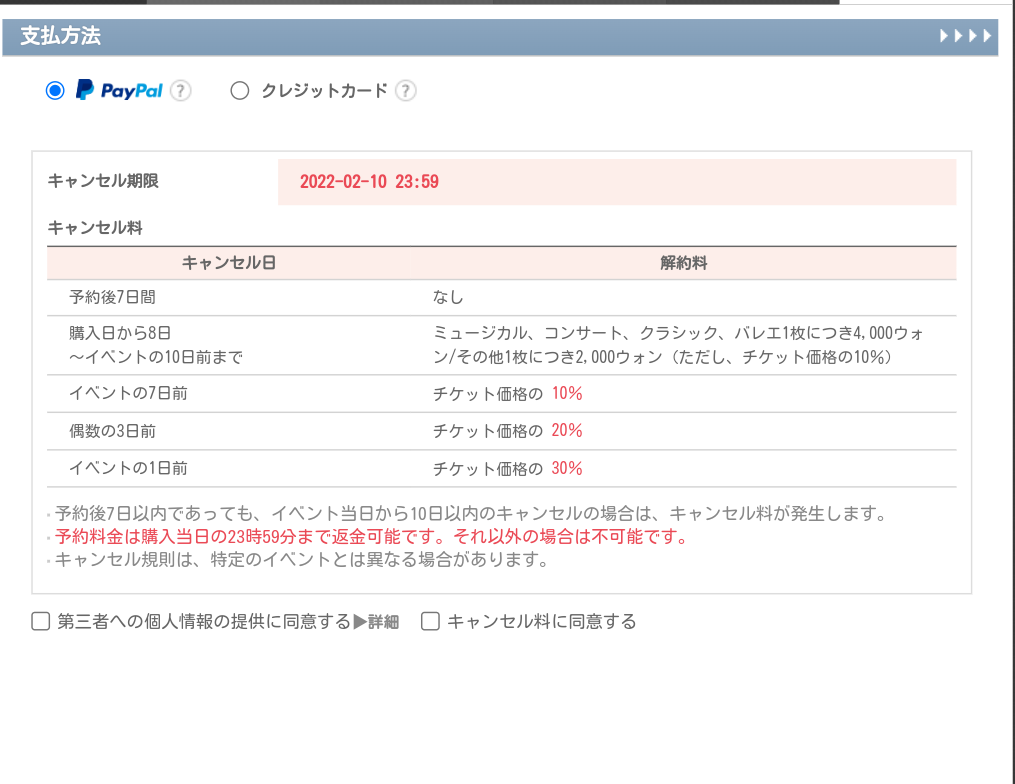Click the 予約後7日間 table row

pyautogui.click(x=112, y=297)
